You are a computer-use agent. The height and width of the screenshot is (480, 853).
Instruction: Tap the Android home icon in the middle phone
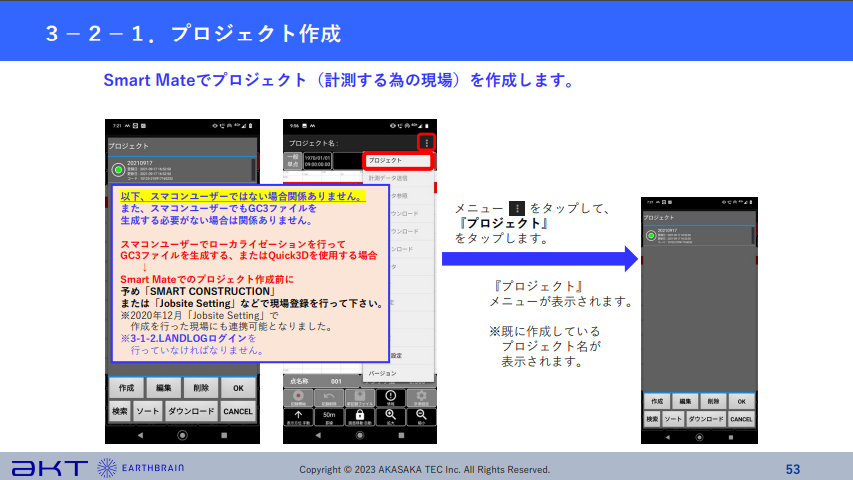click(360, 435)
